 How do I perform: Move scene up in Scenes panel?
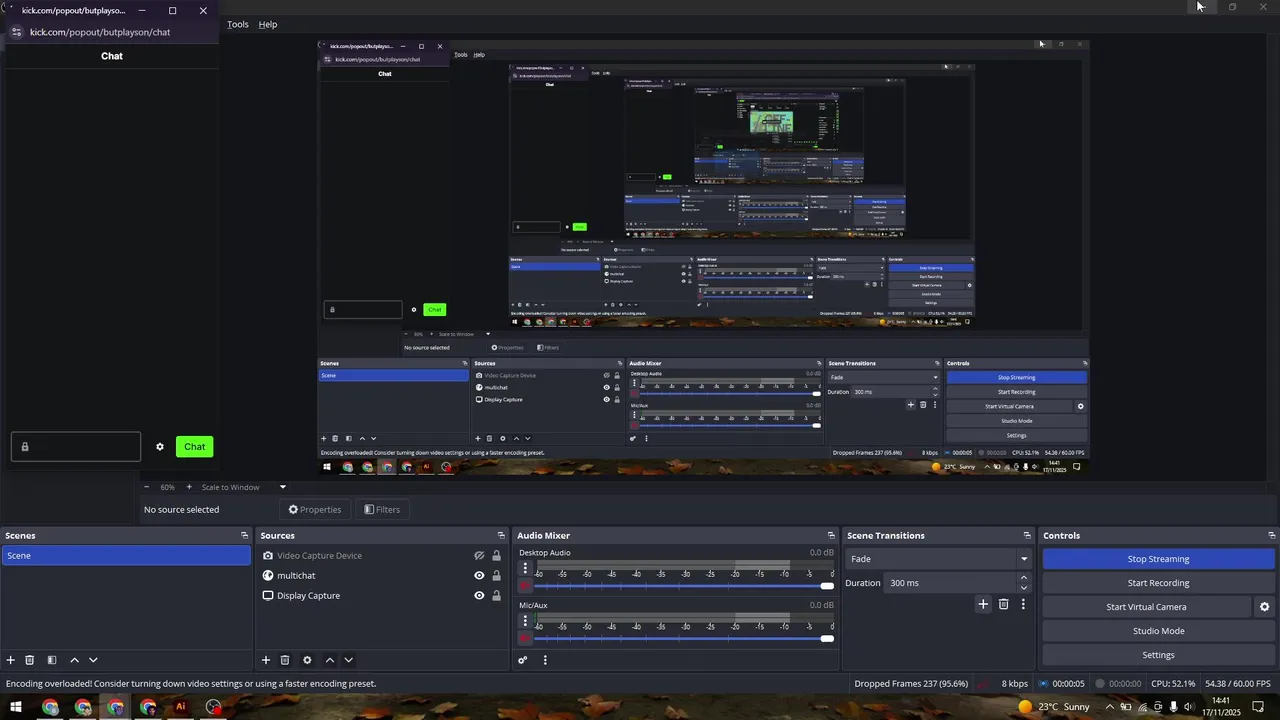73,660
